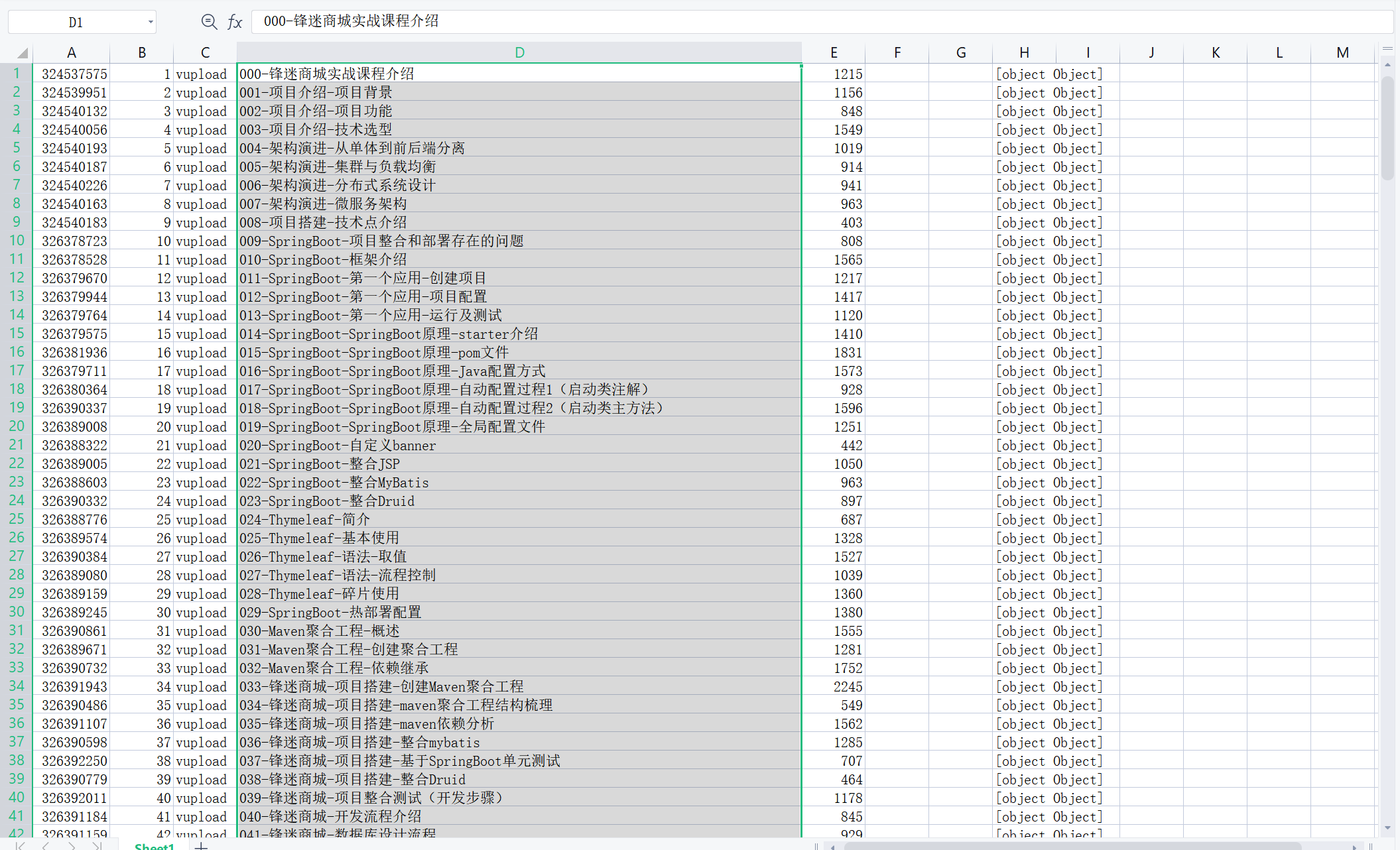This screenshot has width=1400, height=850.
Task: Select column H header
Action: click(x=1024, y=52)
